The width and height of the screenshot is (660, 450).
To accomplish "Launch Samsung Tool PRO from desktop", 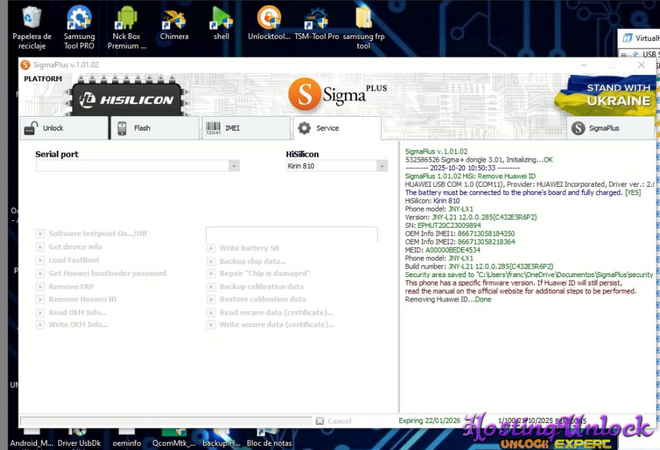I will (79, 20).
